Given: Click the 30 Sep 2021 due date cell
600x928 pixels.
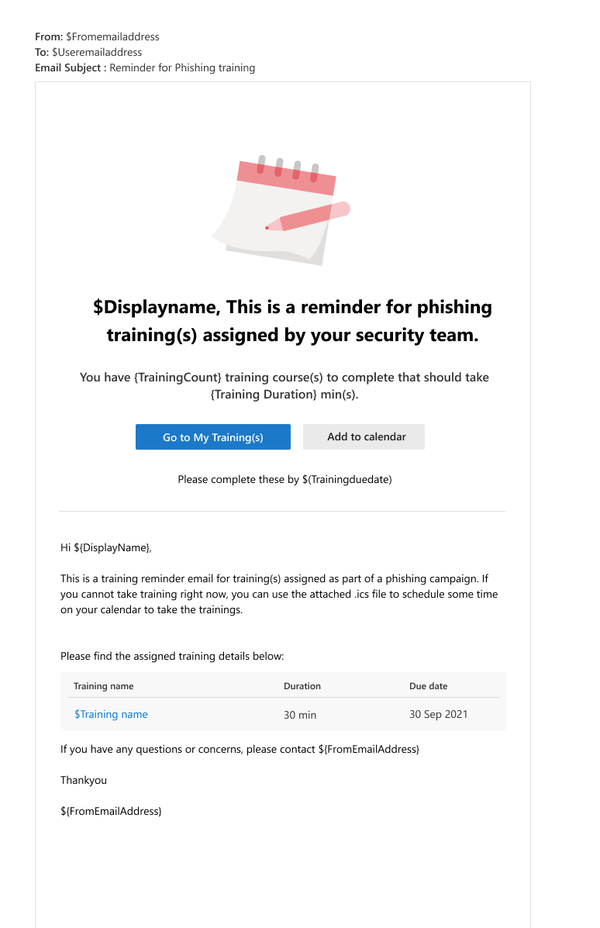Looking at the screenshot, I should click(438, 714).
